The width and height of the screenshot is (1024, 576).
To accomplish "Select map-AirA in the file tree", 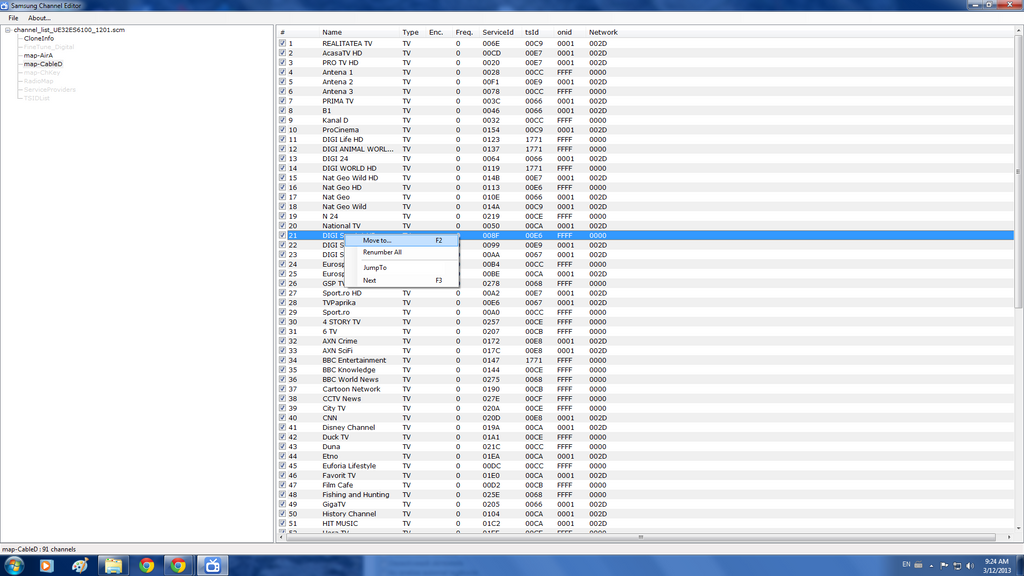I will tap(38, 55).
